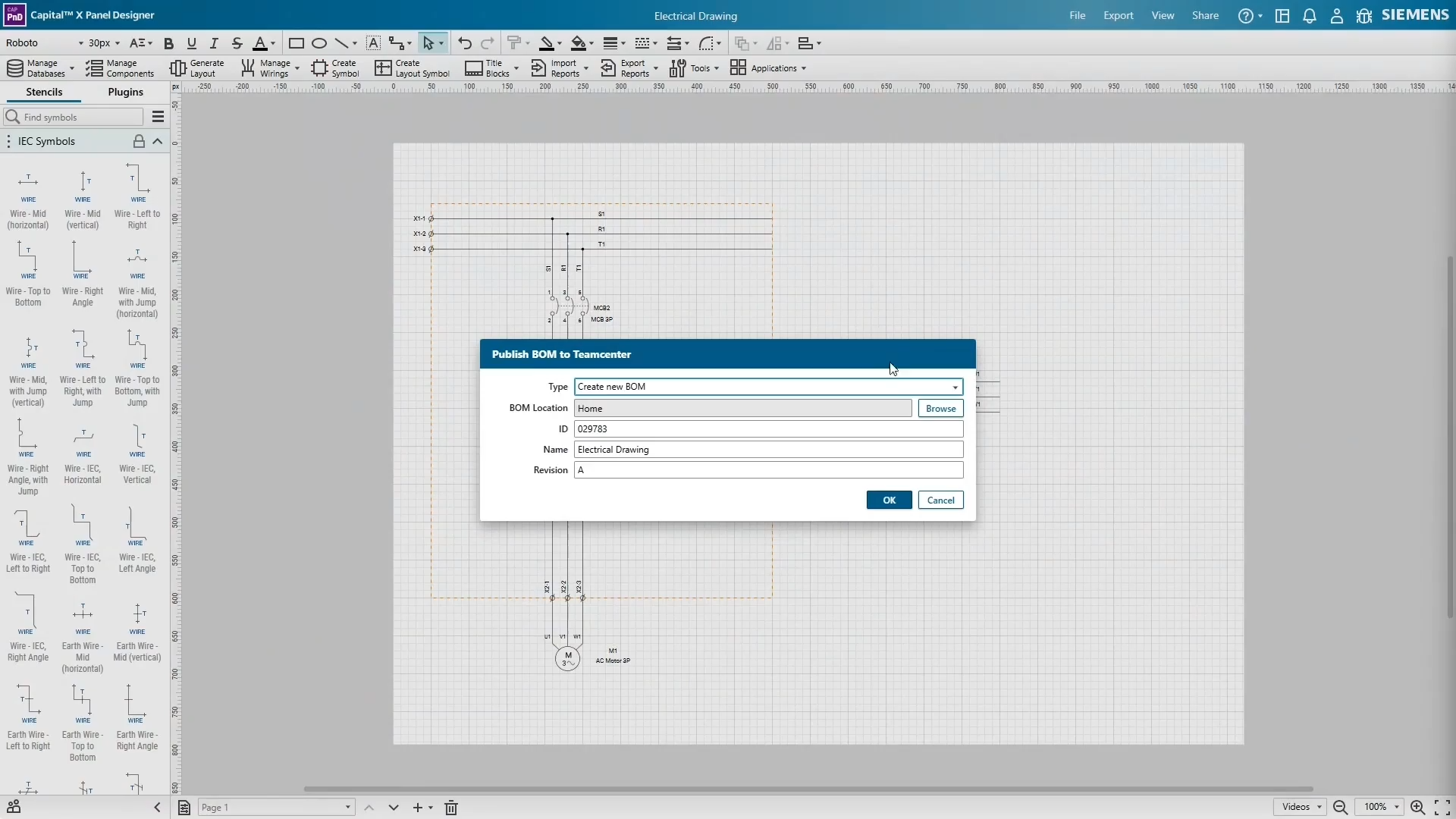Click the Find symbols search field

[74, 117]
